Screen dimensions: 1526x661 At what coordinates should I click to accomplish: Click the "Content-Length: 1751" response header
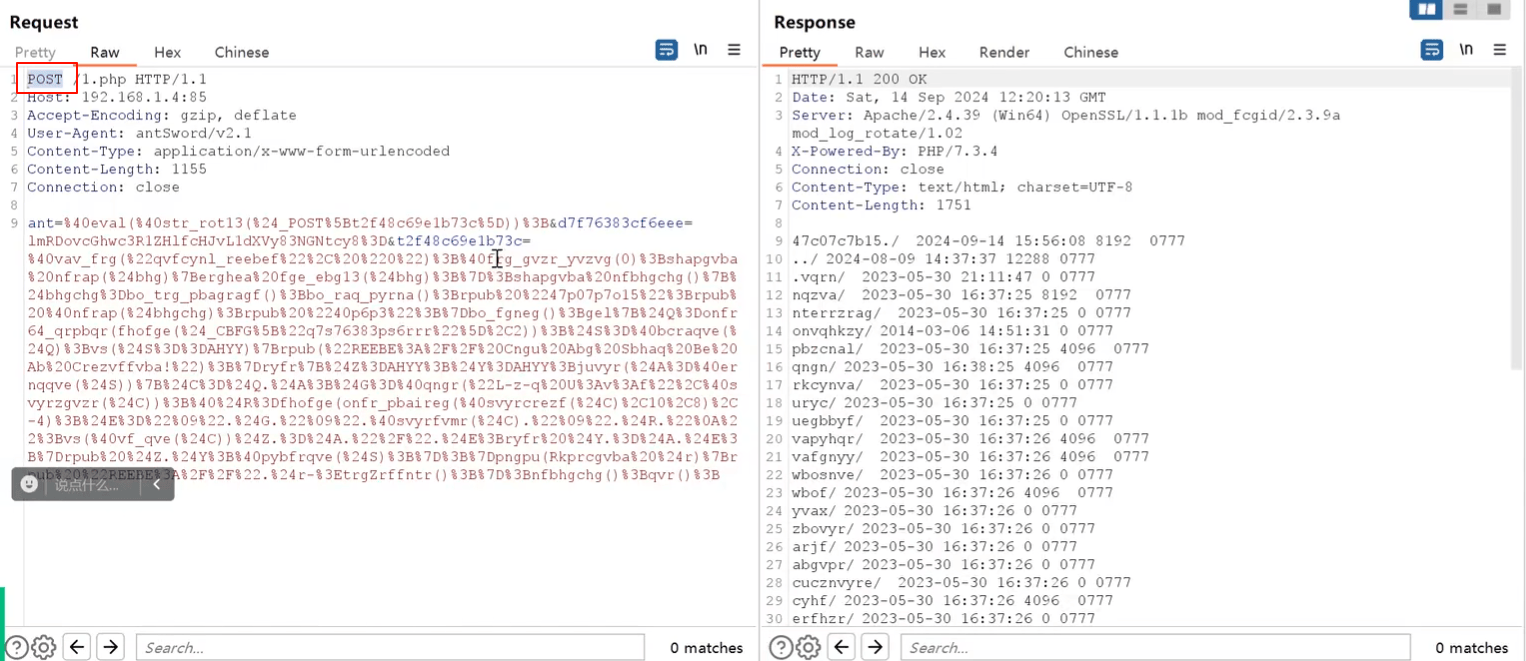click(881, 205)
